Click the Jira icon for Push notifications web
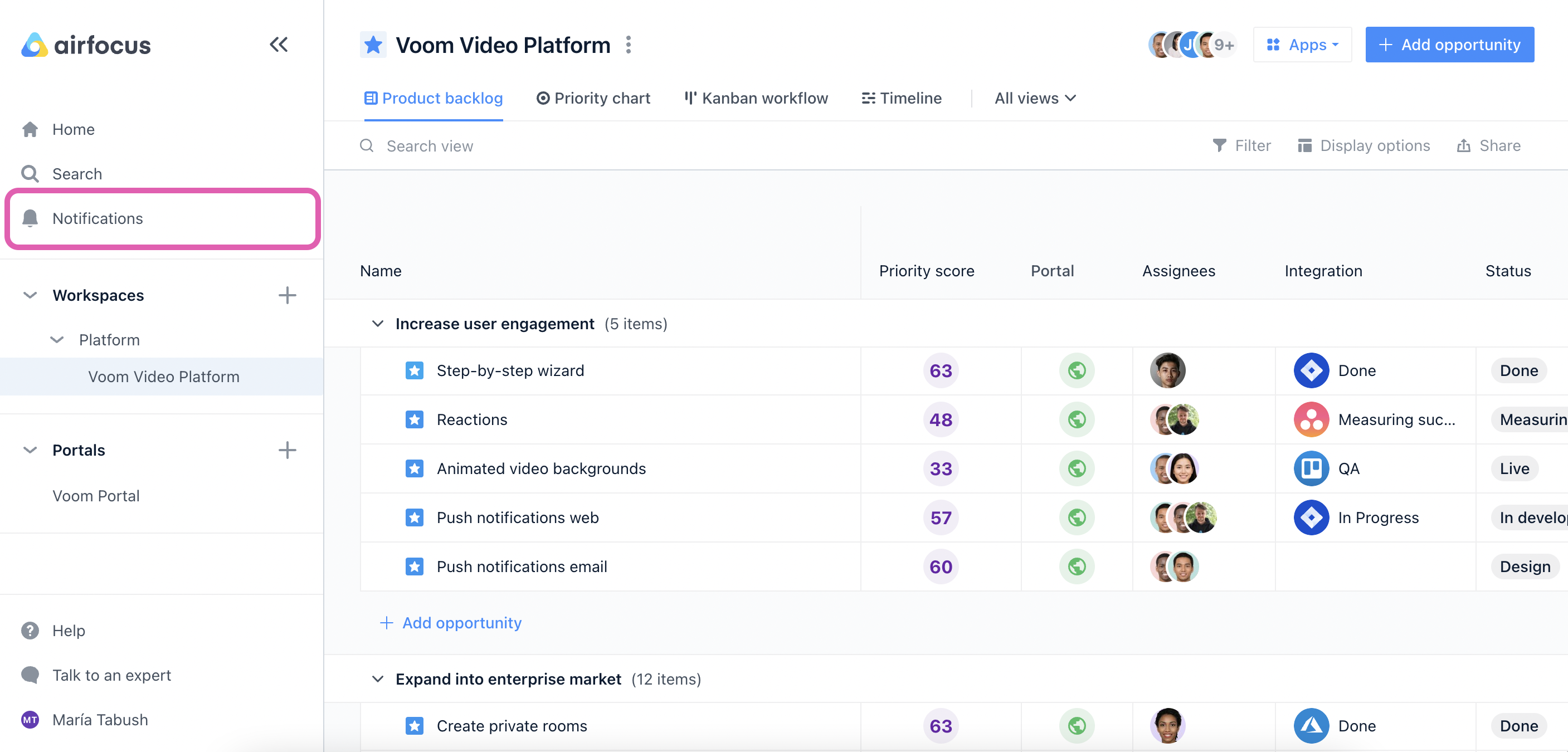Image resolution: width=1568 pixels, height=752 pixels. pyautogui.click(x=1311, y=517)
